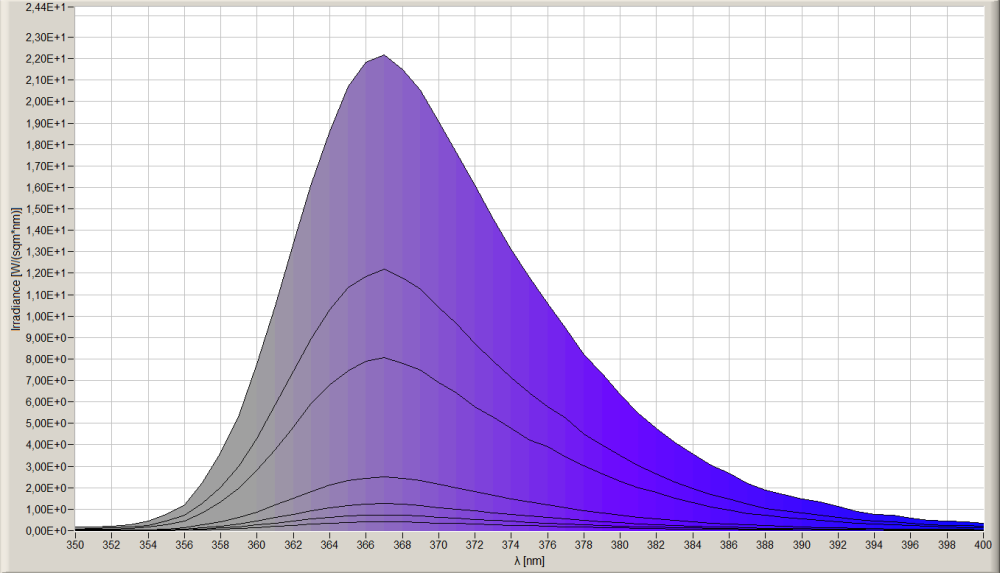Click the y-axis label 2,00E+1
1000x573 pixels.
(x=44, y=101)
